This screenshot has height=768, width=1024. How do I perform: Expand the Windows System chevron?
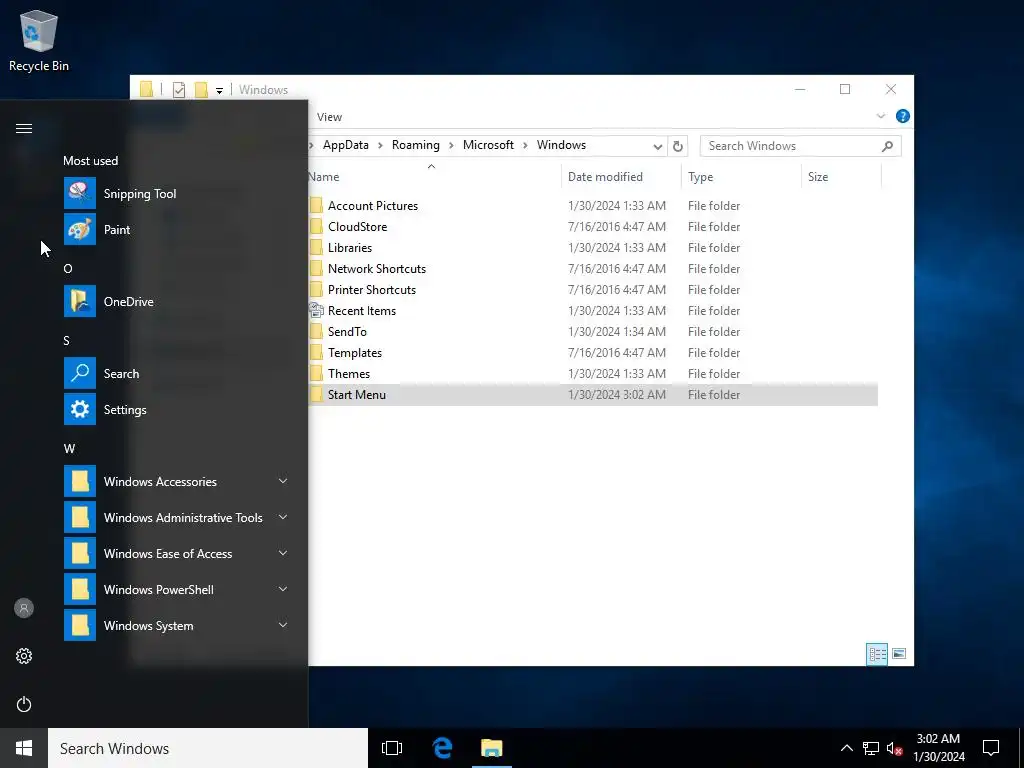283,625
